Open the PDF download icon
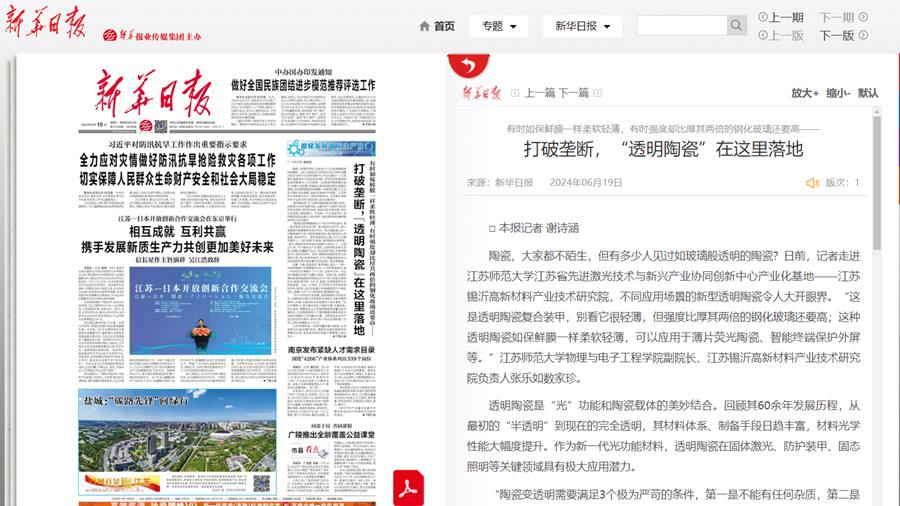The width and height of the screenshot is (900, 506). (408, 487)
